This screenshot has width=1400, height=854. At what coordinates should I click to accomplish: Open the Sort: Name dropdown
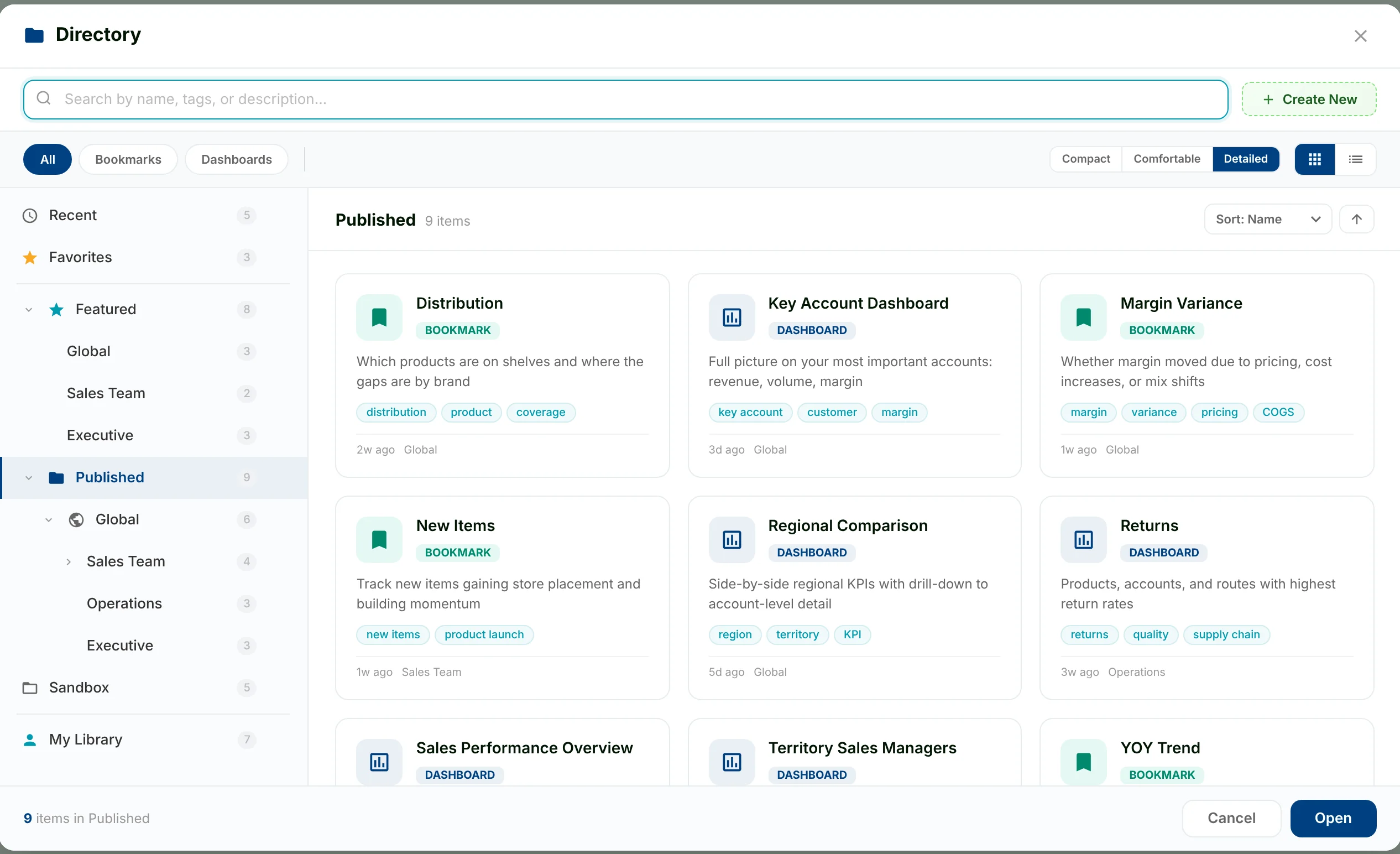click(1268, 220)
